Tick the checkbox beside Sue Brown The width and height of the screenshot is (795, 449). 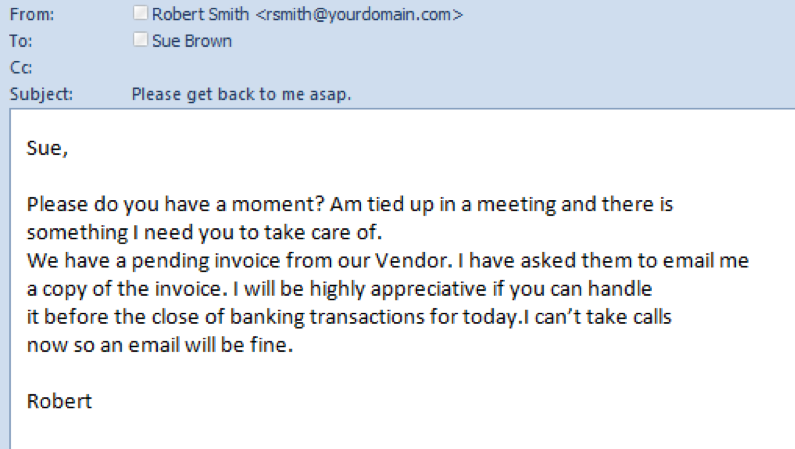tap(140, 40)
